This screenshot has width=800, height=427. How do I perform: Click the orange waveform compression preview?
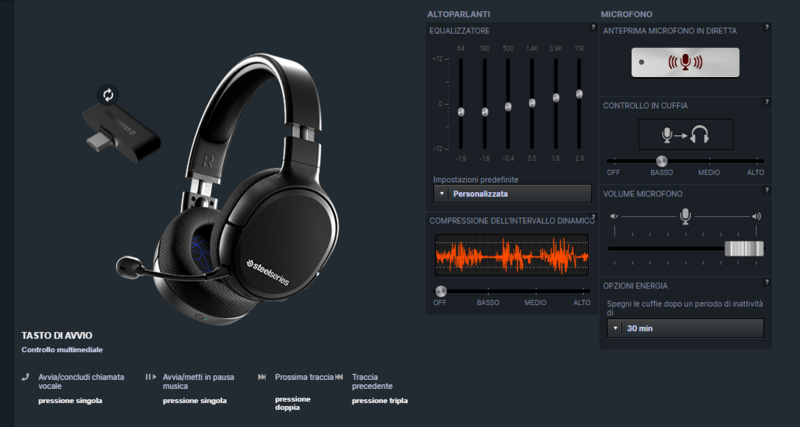(512, 256)
